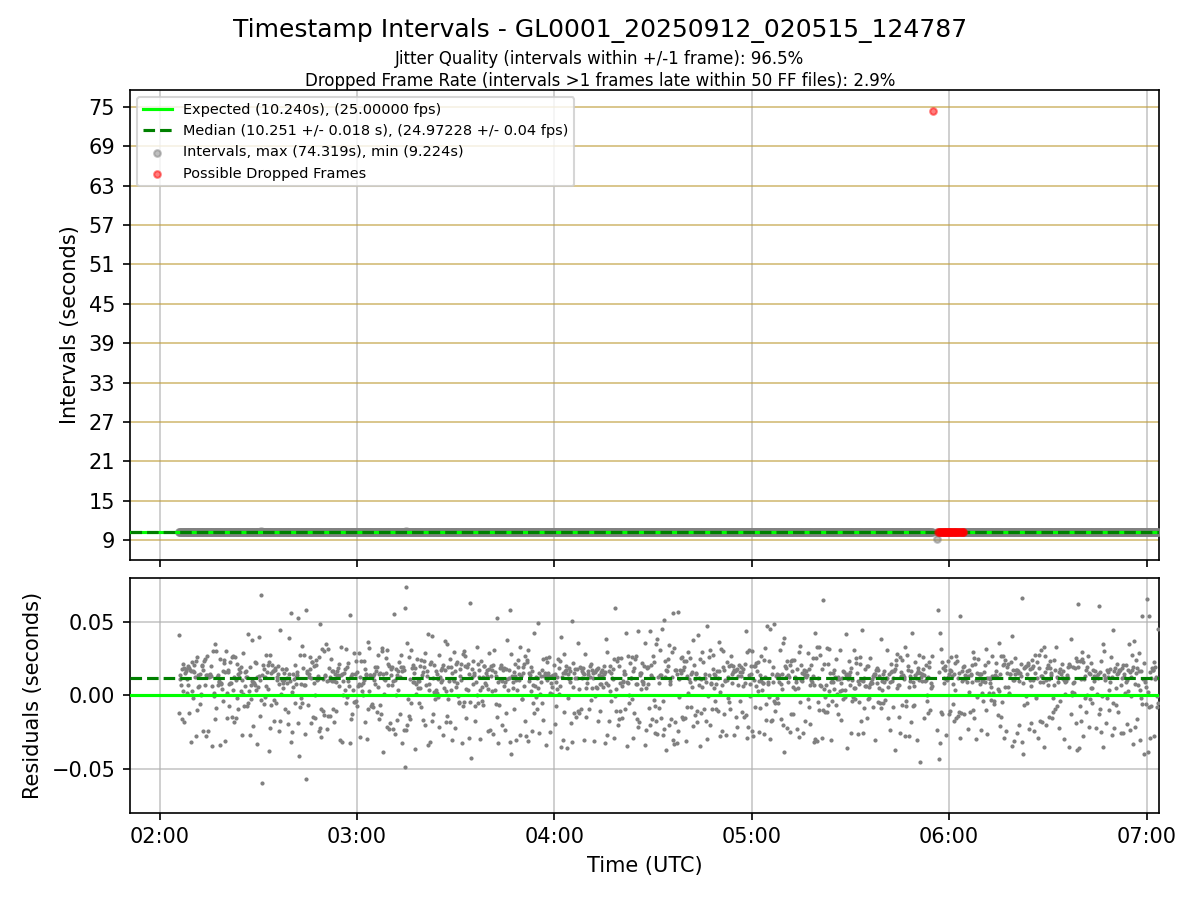The image size is (1200, 900).
Task: Click the '9' tick on intervals axis
Action: click(x=111, y=540)
